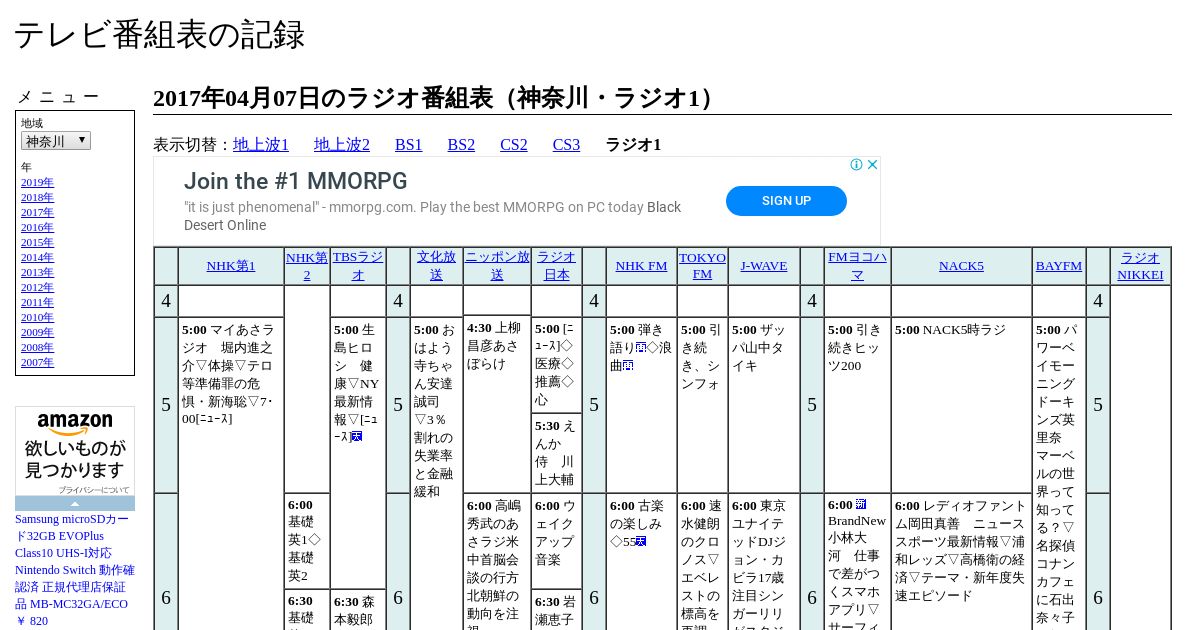The image size is (1200, 630).
Task: Switch view to CS3
Action: click(566, 144)
